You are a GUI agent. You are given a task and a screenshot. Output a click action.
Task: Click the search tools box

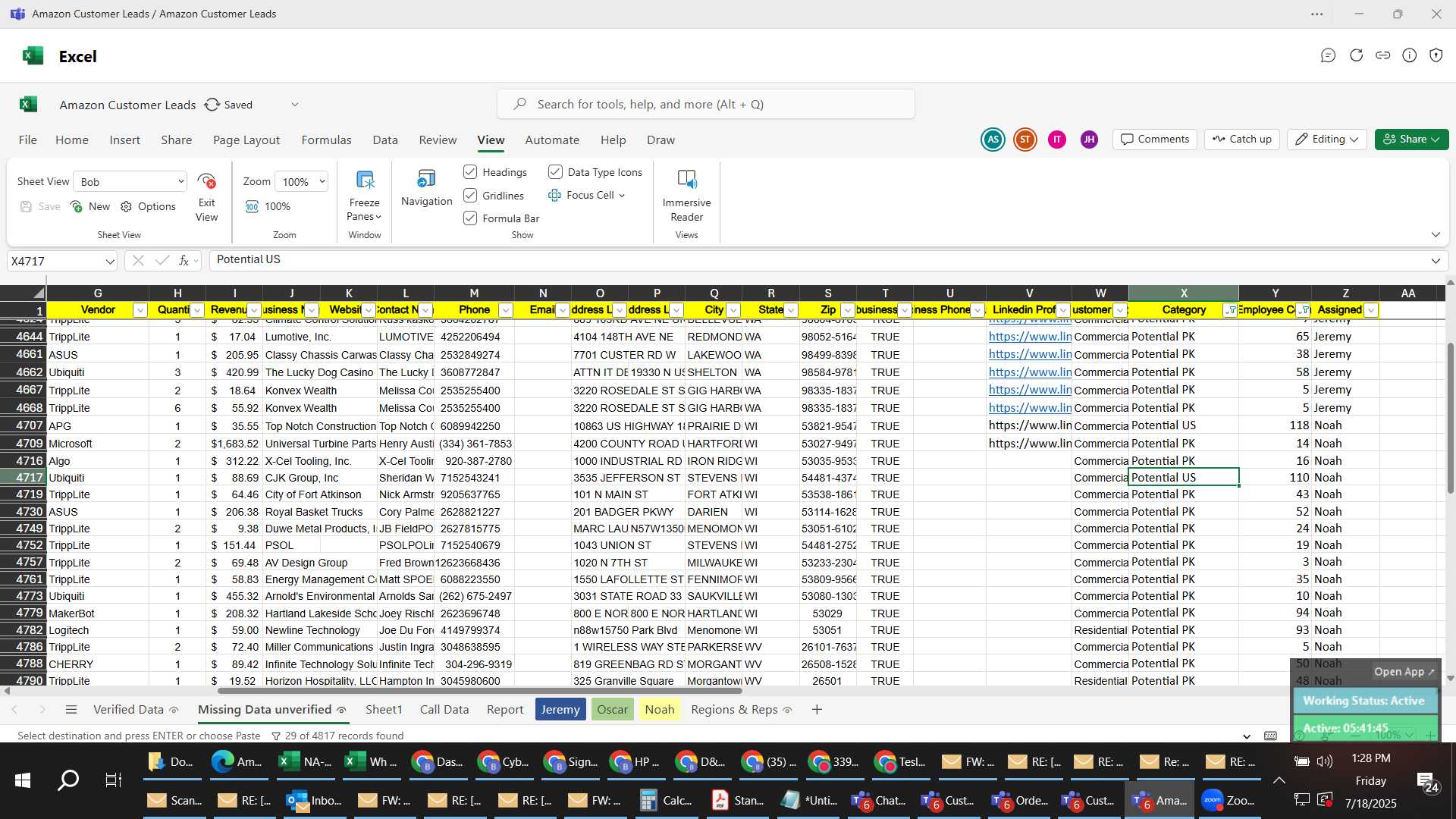point(705,104)
